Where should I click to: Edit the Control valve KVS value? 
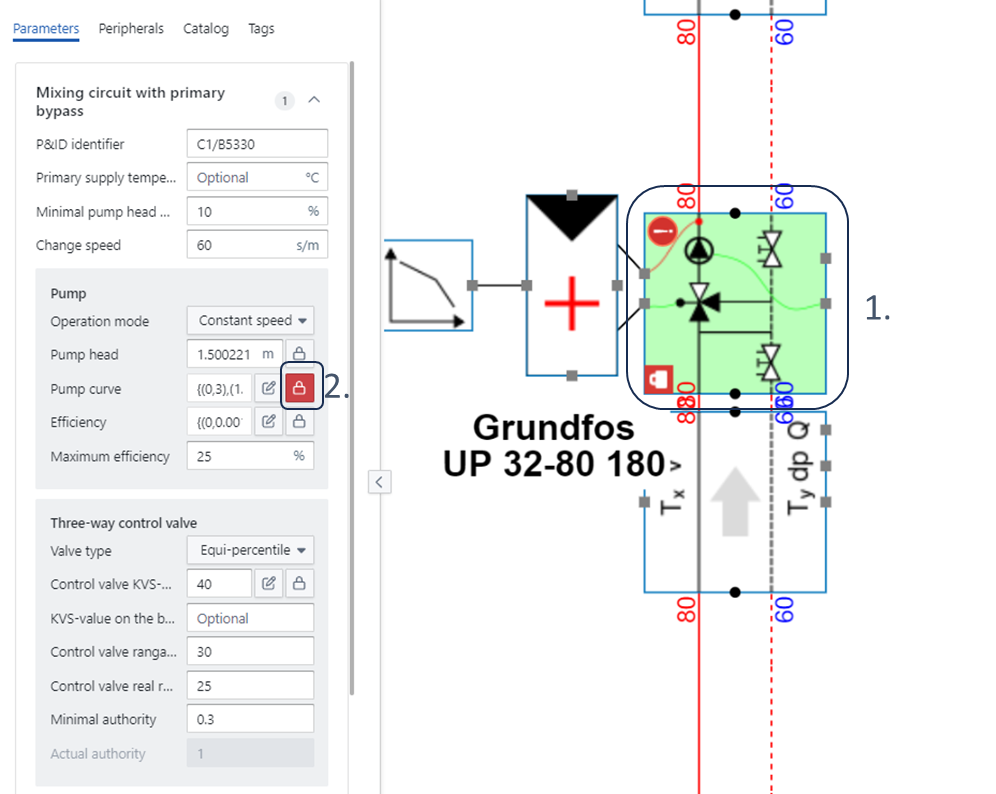(268, 584)
